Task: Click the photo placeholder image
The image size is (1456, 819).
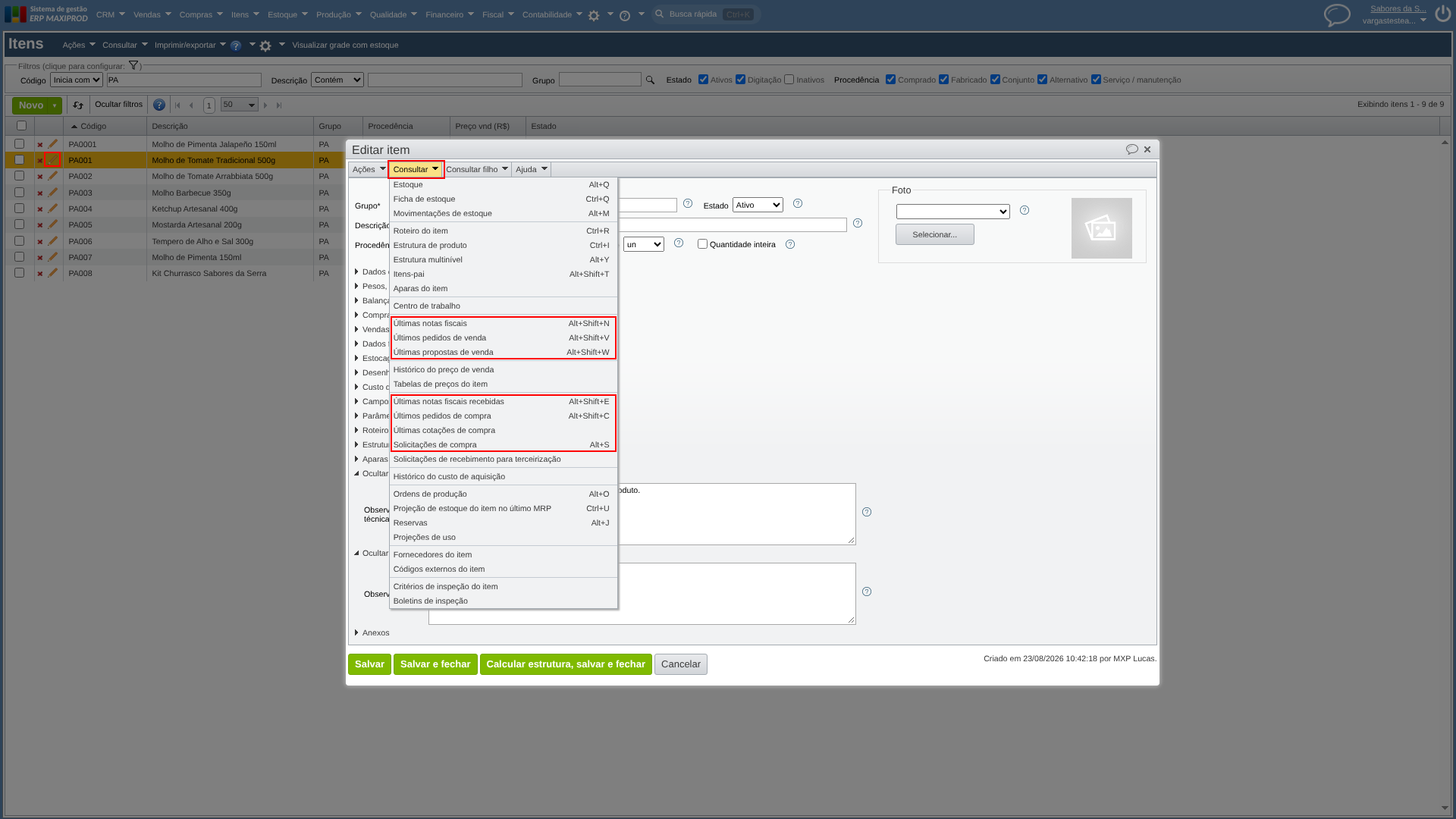Action: (1101, 228)
